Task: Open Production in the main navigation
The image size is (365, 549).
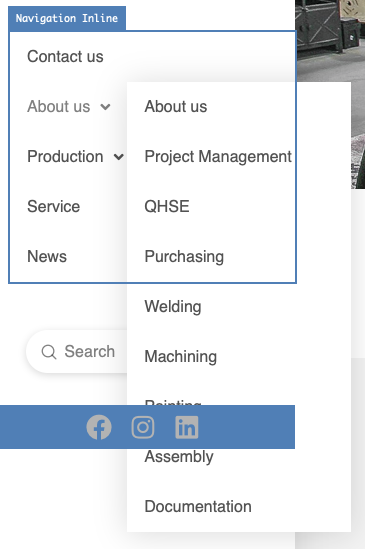Action: coord(65,157)
